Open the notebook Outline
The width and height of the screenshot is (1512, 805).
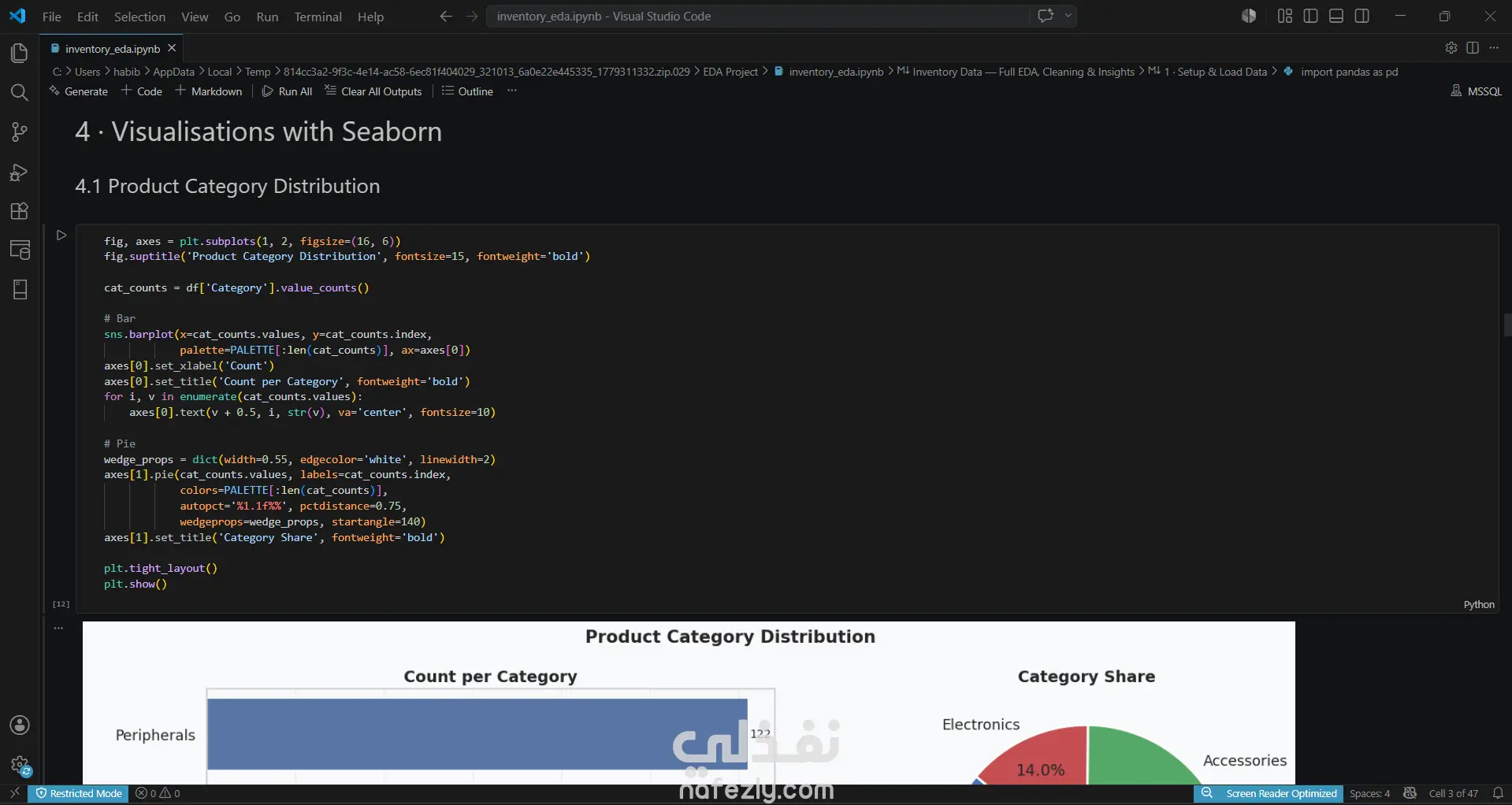467,91
